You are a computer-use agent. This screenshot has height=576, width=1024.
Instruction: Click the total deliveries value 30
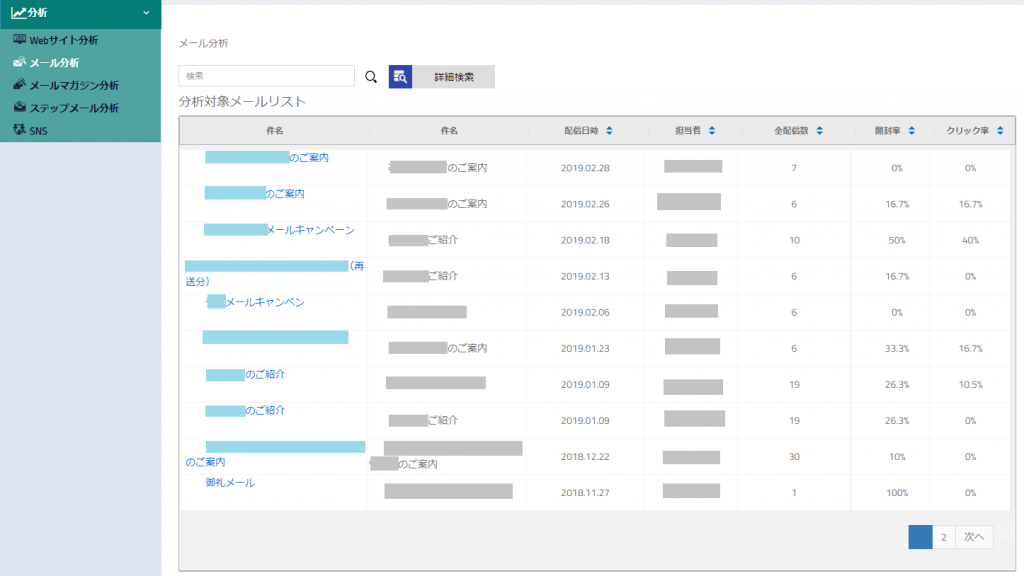tap(794, 456)
